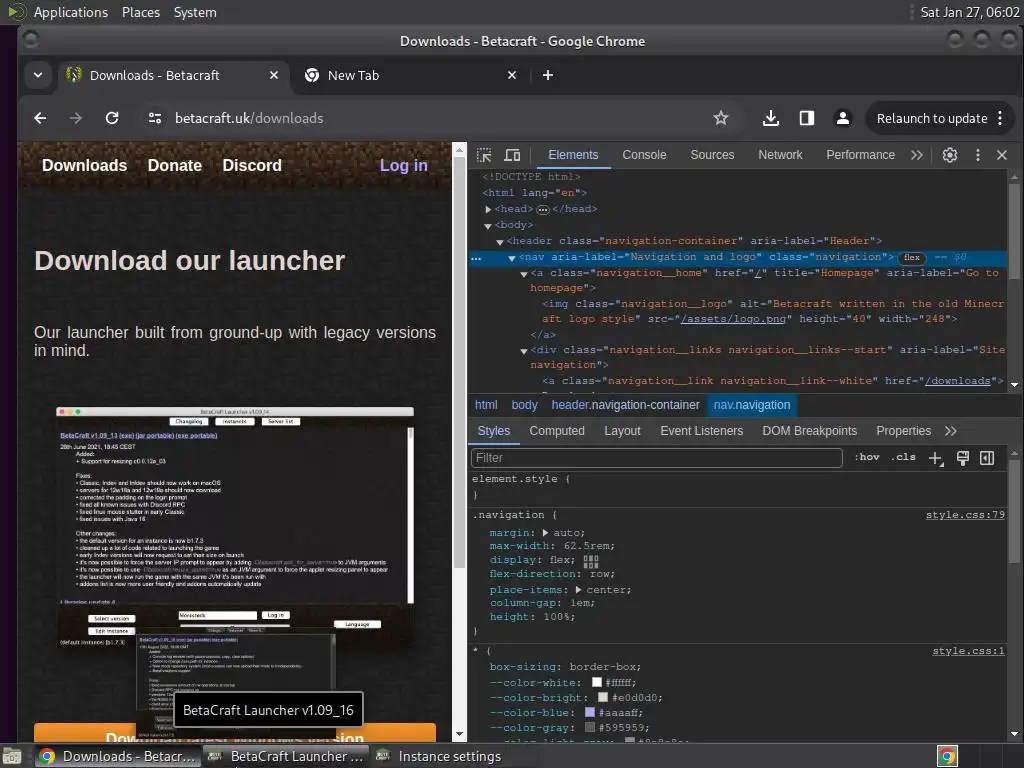The width and height of the screenshot is (1024, 768).
Task: Open the Event Listeners tab
Action: (701, 431)
